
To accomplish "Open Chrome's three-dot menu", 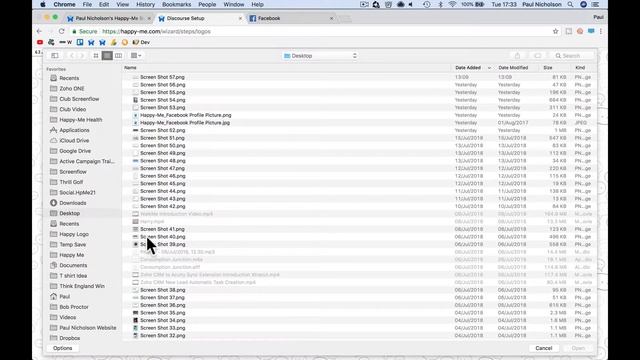I will tap(601, 31).
